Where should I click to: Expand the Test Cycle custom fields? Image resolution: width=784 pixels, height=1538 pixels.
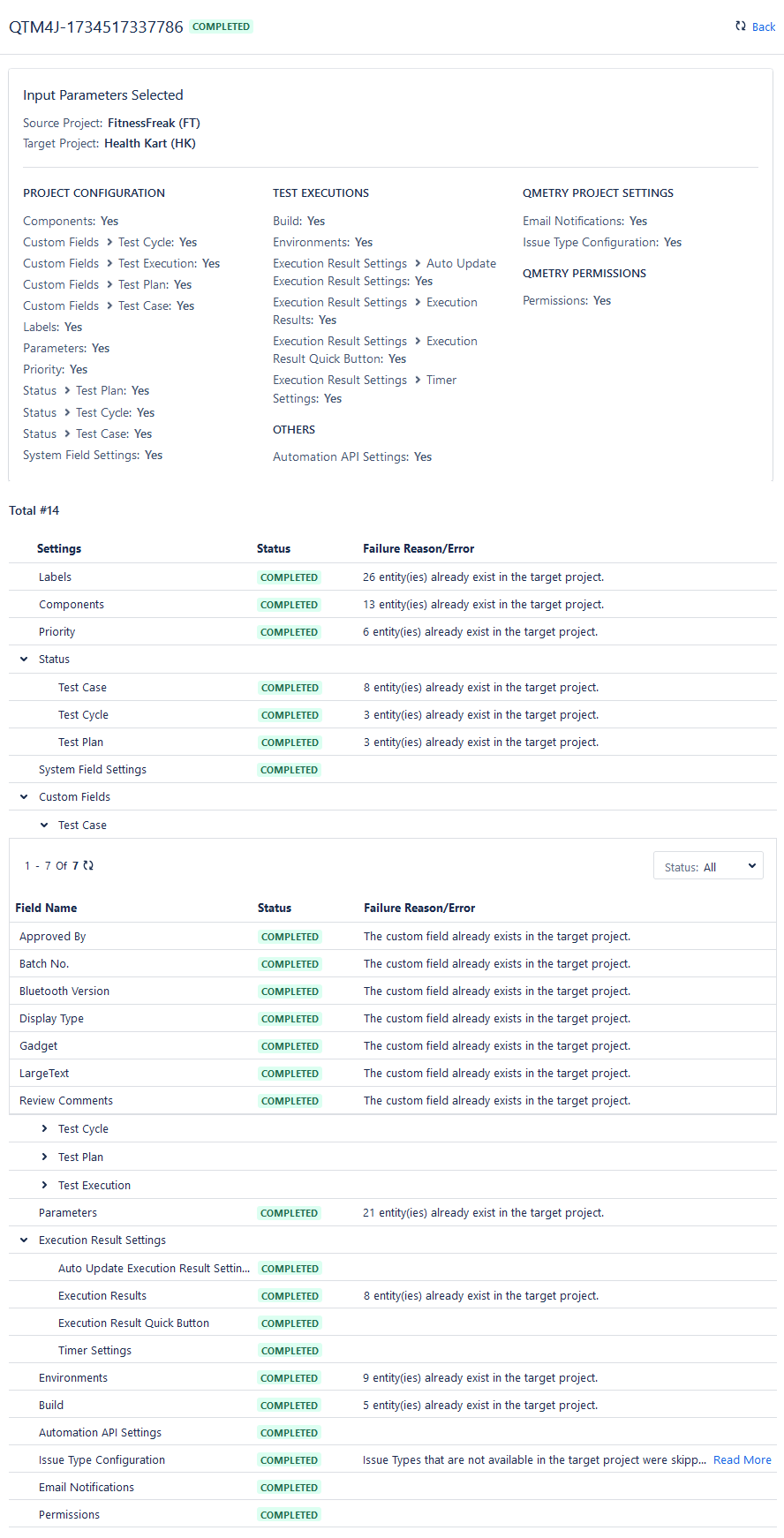(44, 1129)
